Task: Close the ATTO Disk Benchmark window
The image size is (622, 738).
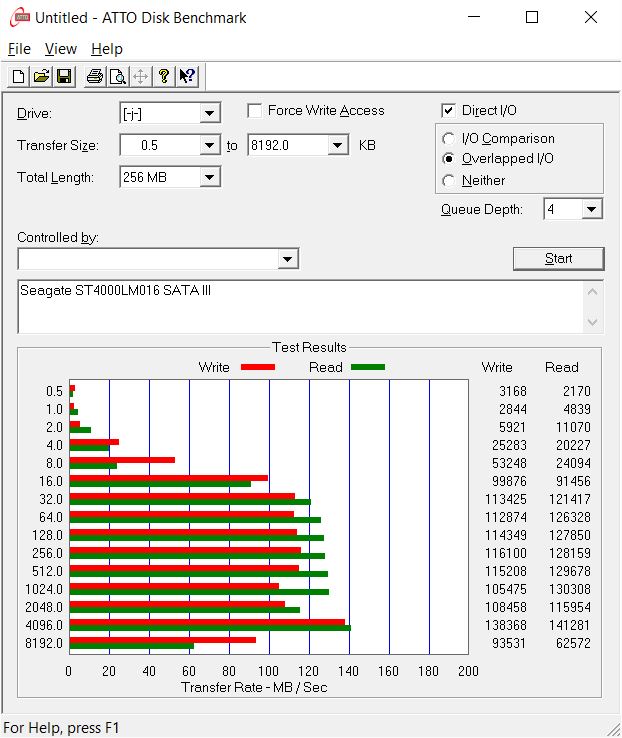Action: (590, 17)
